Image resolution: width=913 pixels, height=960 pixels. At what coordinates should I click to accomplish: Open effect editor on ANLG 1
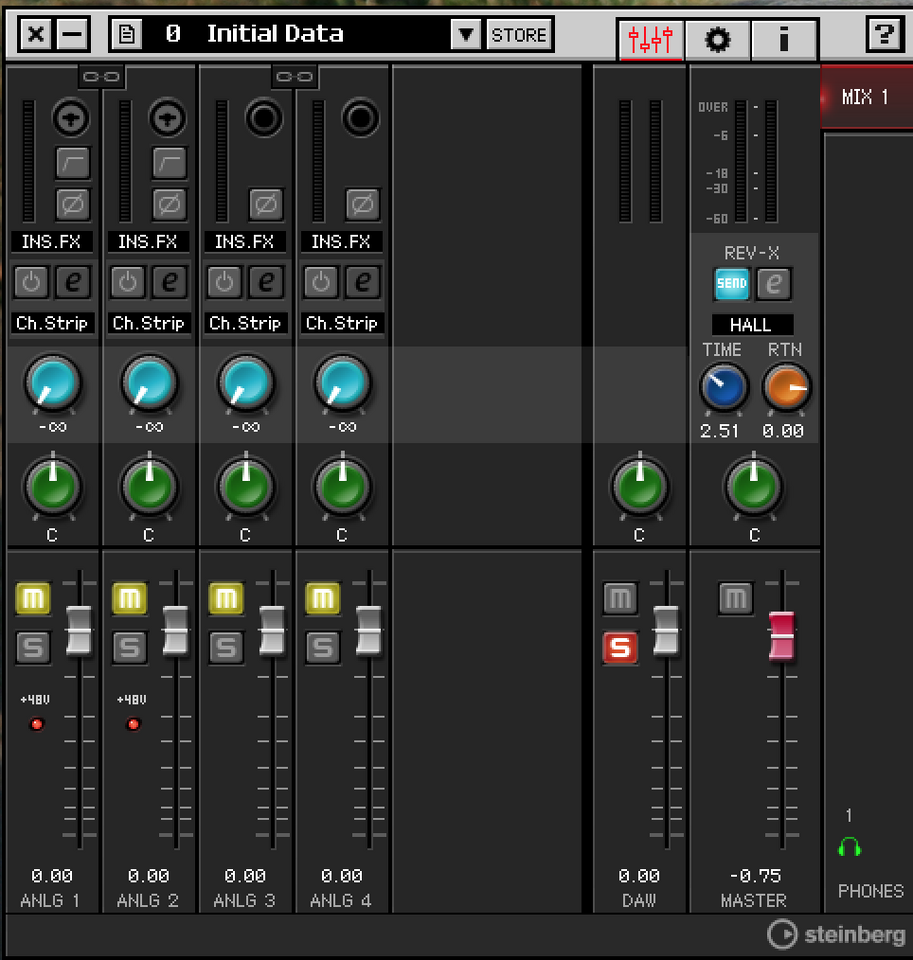(x=73, y=282)
